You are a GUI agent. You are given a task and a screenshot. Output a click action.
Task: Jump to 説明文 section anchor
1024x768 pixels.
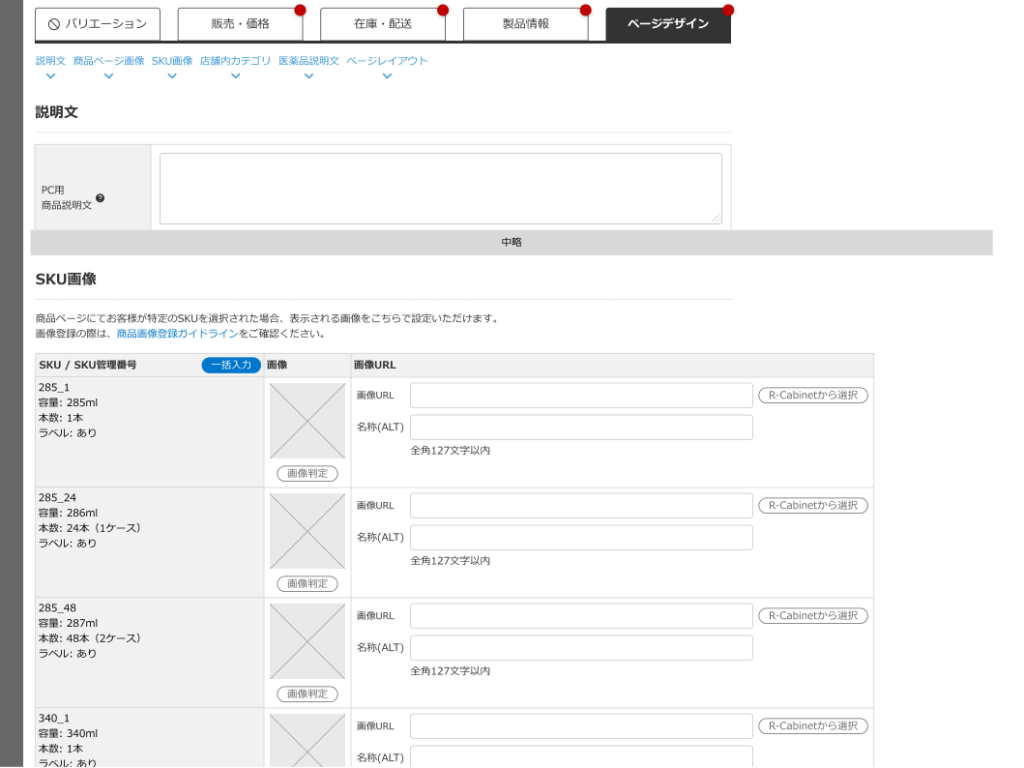[x=50, y=61]
